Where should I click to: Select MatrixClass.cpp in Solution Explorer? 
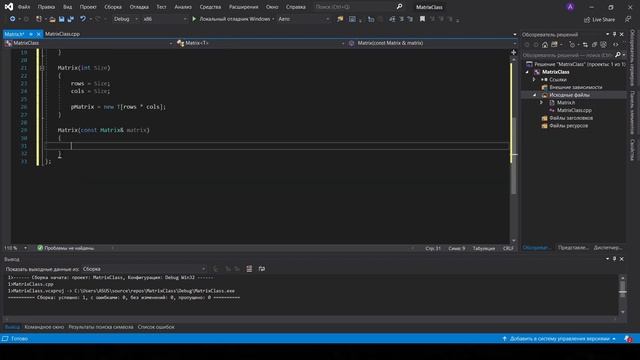tap(574, 111)
